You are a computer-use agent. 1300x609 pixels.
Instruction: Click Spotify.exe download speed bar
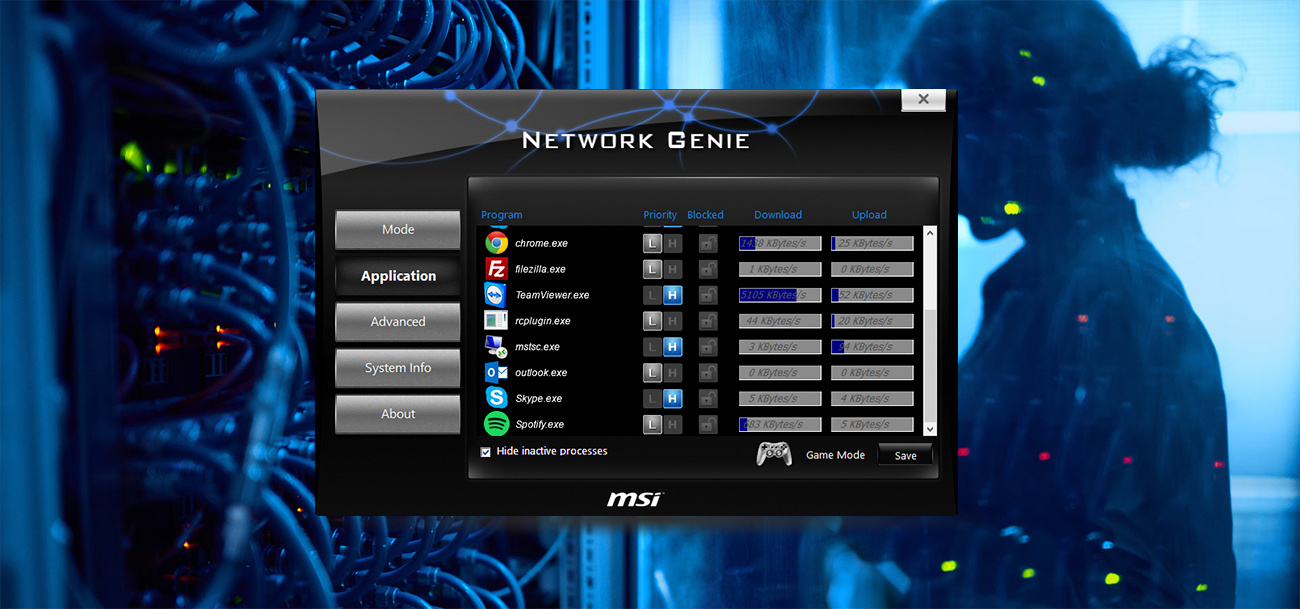780,424
